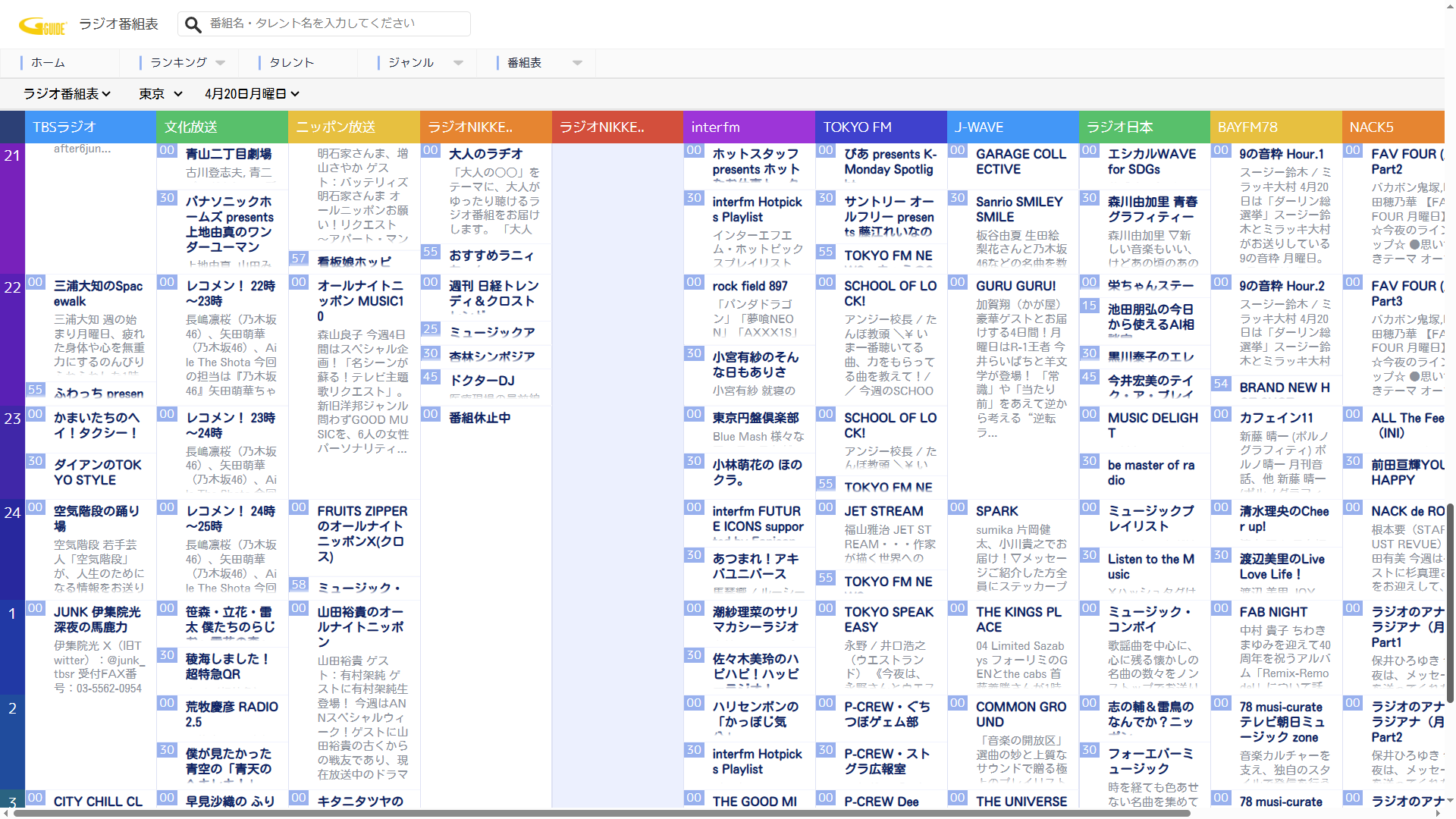Click the search magnifier icon
Viewport: 1456px width, 819px height.
(x=193, y=25)
